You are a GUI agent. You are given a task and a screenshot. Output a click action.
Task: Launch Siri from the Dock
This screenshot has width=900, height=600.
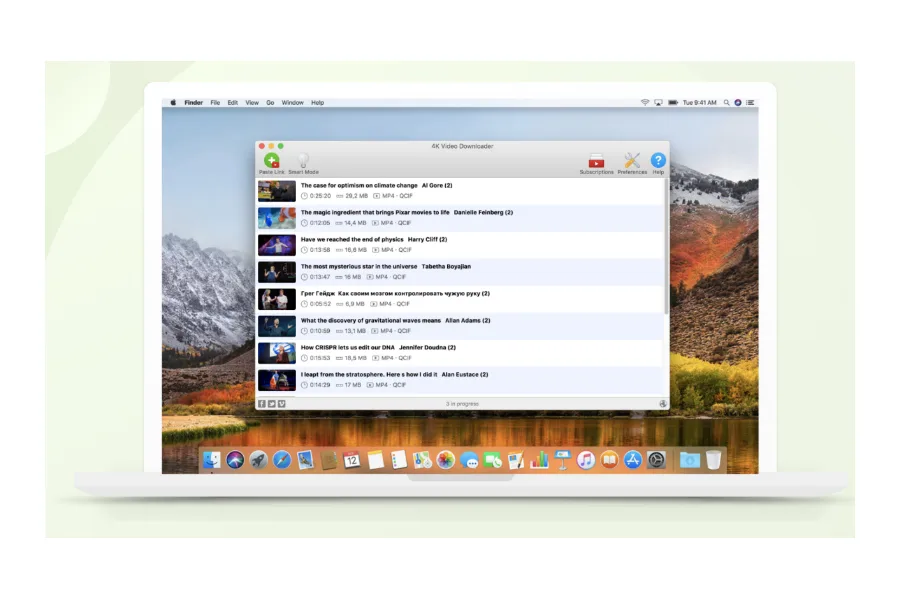235,460
